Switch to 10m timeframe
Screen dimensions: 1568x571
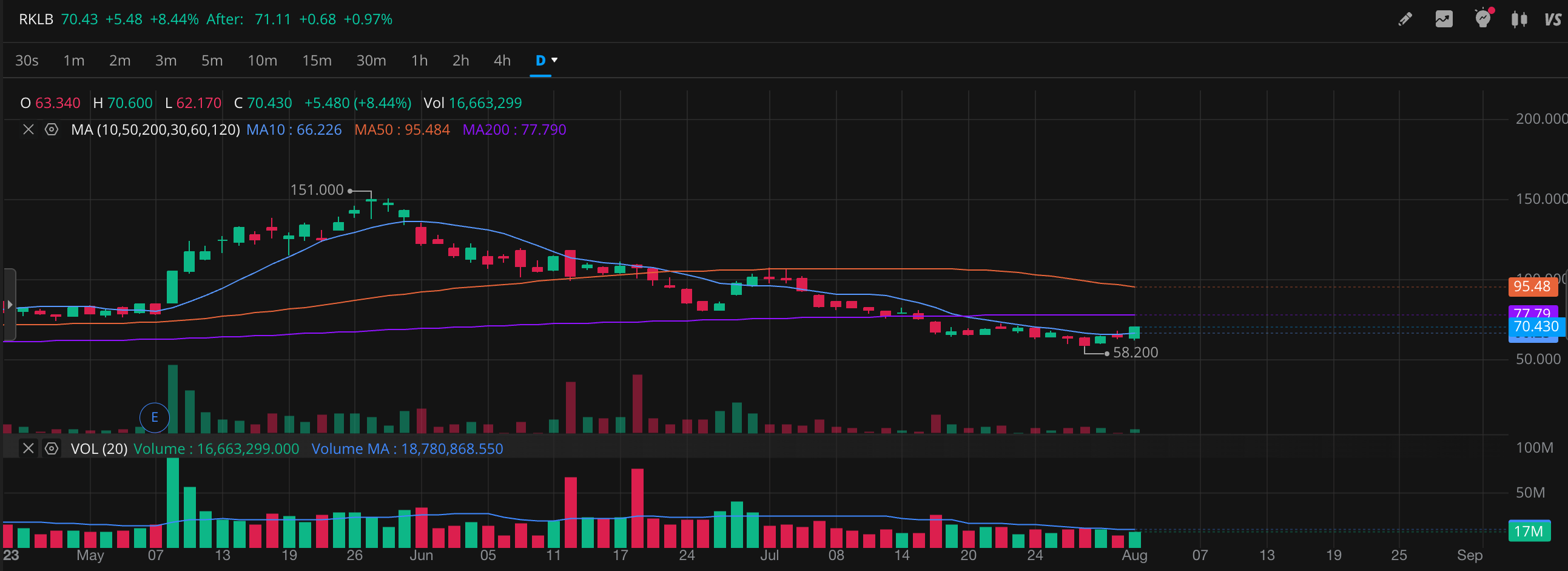263,60
